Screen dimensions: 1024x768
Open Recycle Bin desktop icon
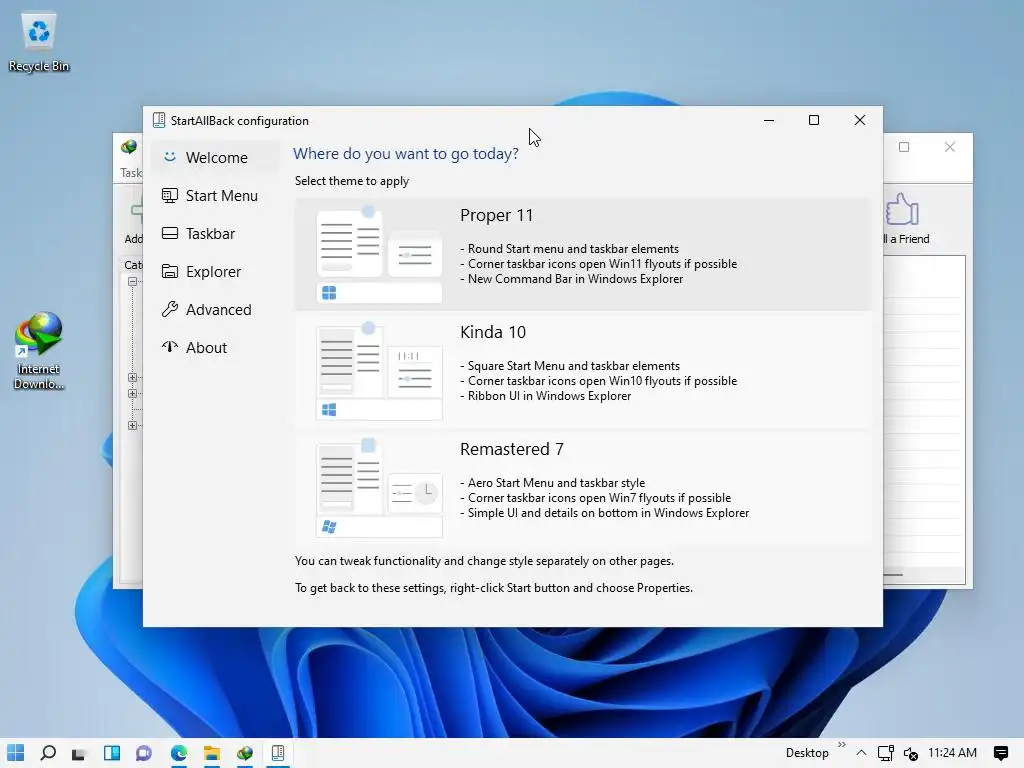(x=39, y=42)
